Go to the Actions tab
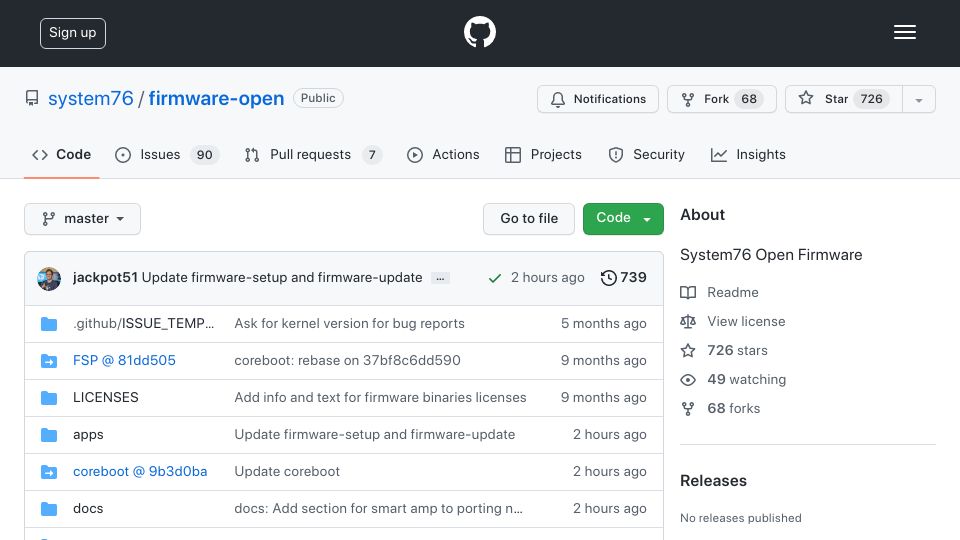 (443, 155)
